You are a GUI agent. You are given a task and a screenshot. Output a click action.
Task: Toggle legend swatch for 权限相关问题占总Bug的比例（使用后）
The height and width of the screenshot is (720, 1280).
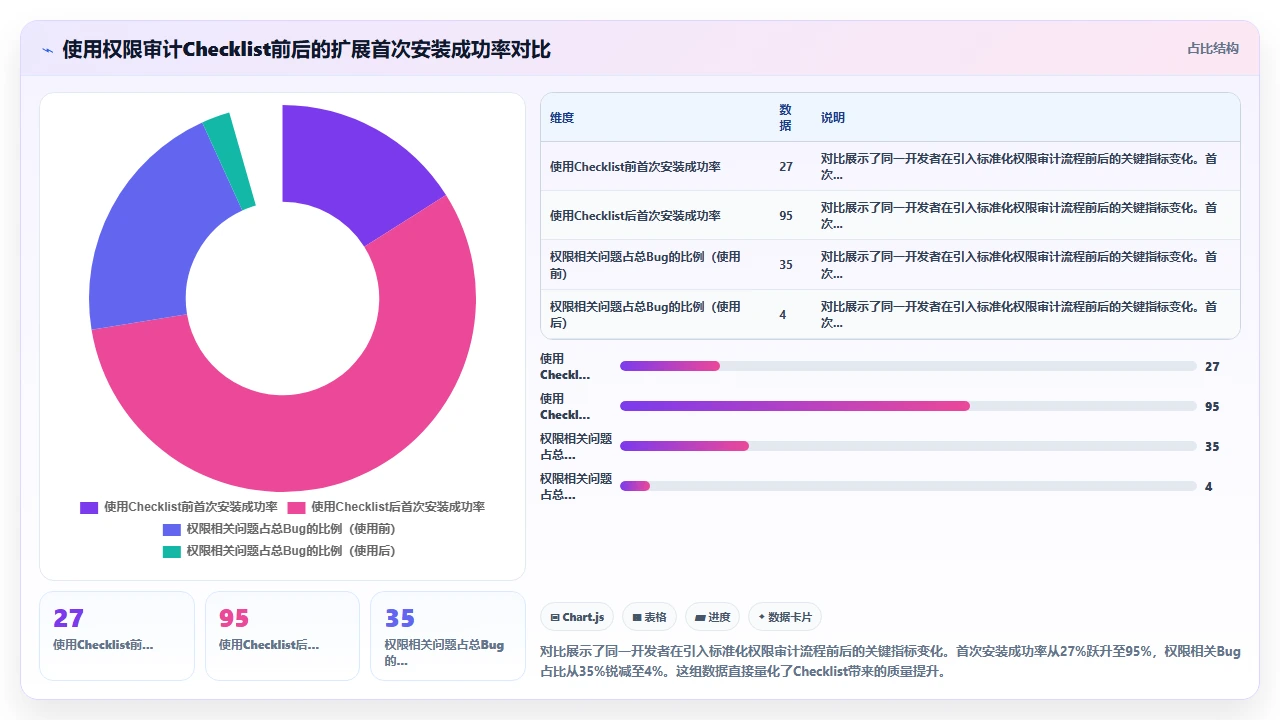coord(172,552)
